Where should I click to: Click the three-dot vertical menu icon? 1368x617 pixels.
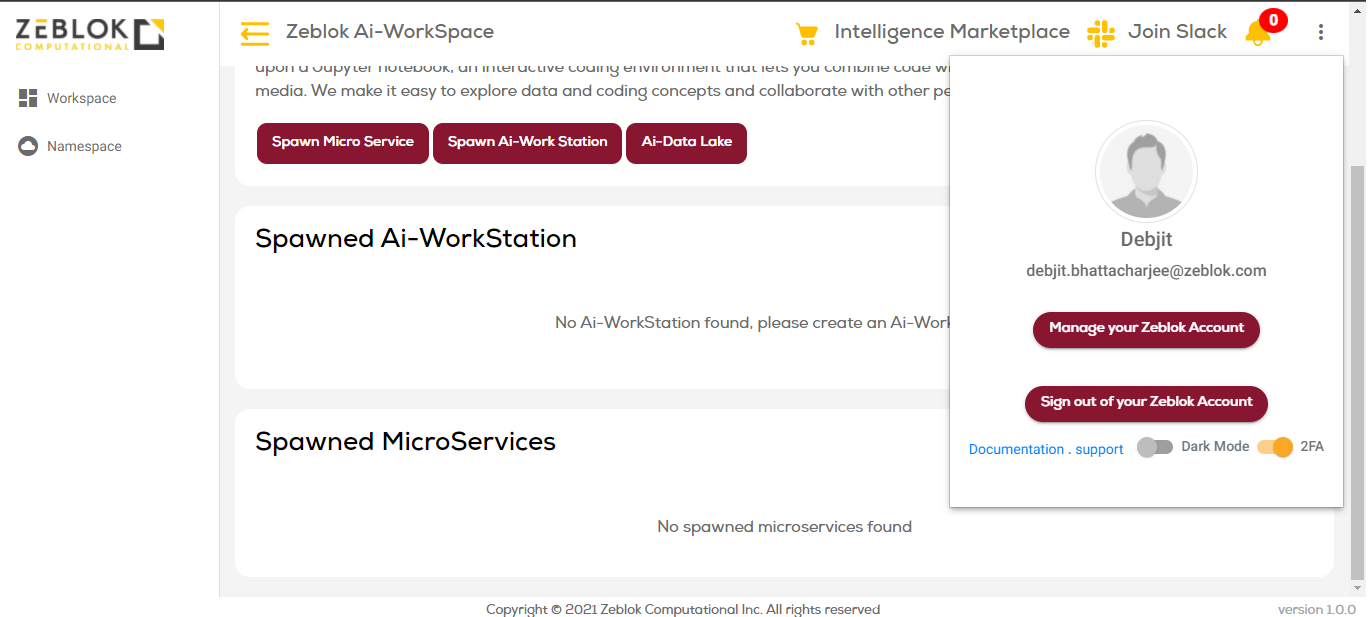1321,33
